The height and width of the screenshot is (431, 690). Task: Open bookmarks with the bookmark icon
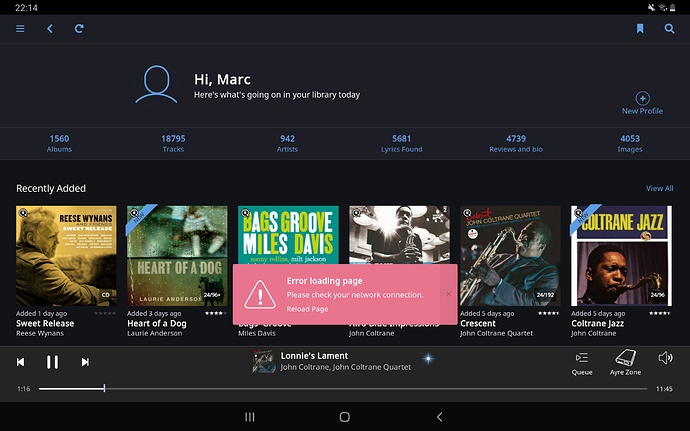pos(640,29)
